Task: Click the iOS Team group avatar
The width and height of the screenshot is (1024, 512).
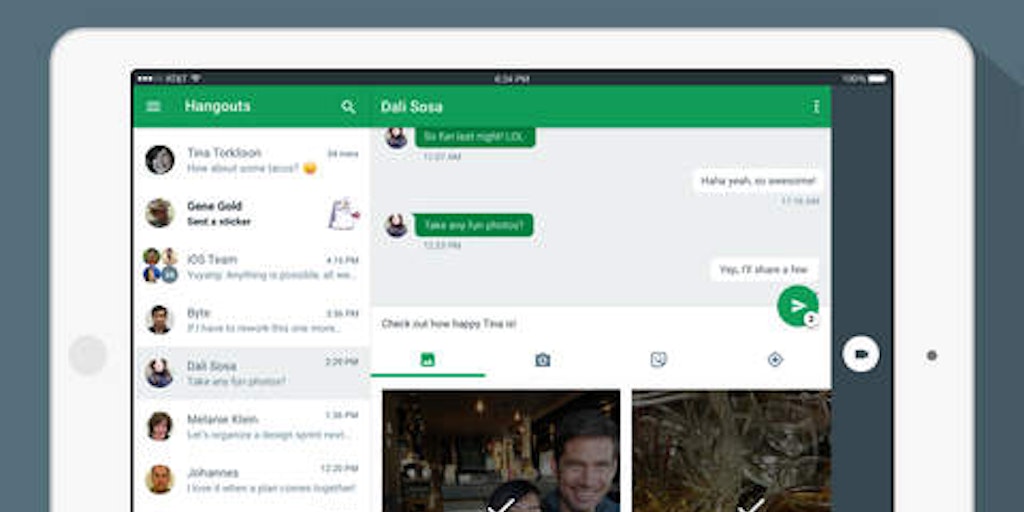Action: coord(160,266)
